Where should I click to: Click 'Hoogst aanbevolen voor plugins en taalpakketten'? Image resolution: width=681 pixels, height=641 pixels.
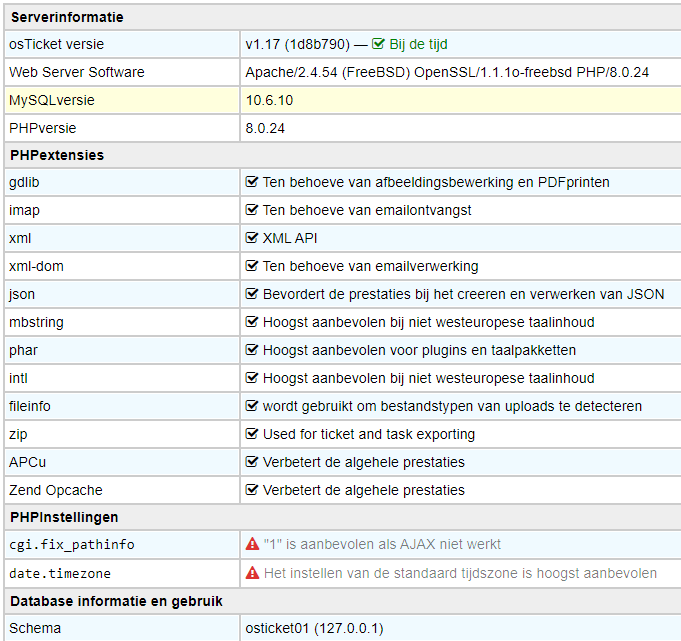419,350
